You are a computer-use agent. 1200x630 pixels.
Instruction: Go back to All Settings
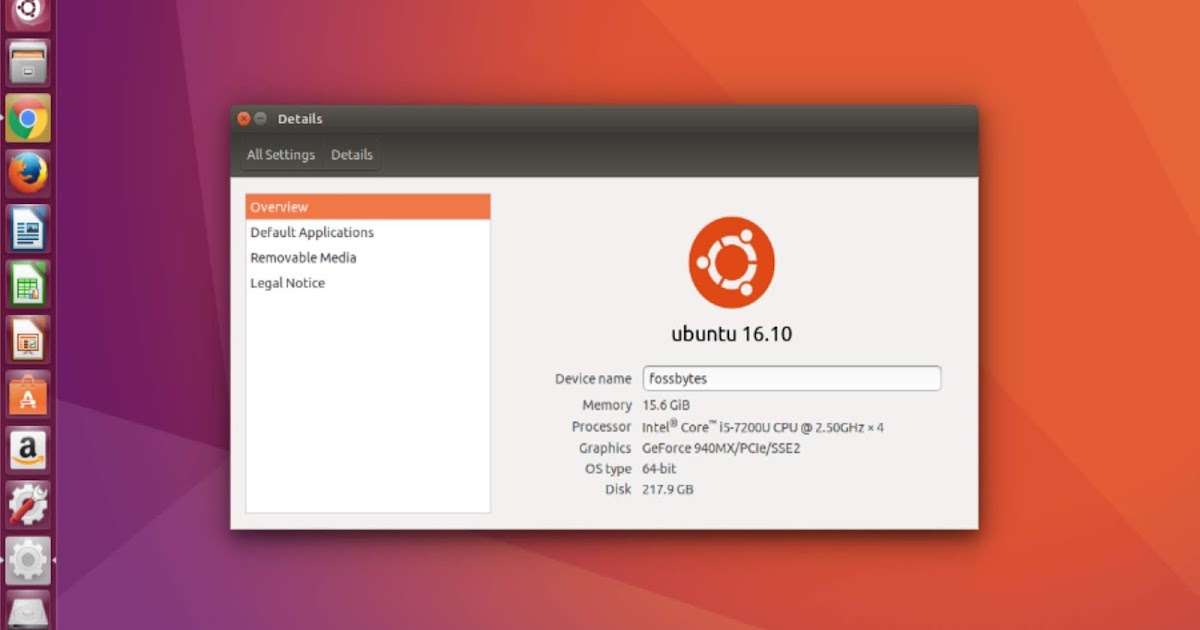[281, 155]
